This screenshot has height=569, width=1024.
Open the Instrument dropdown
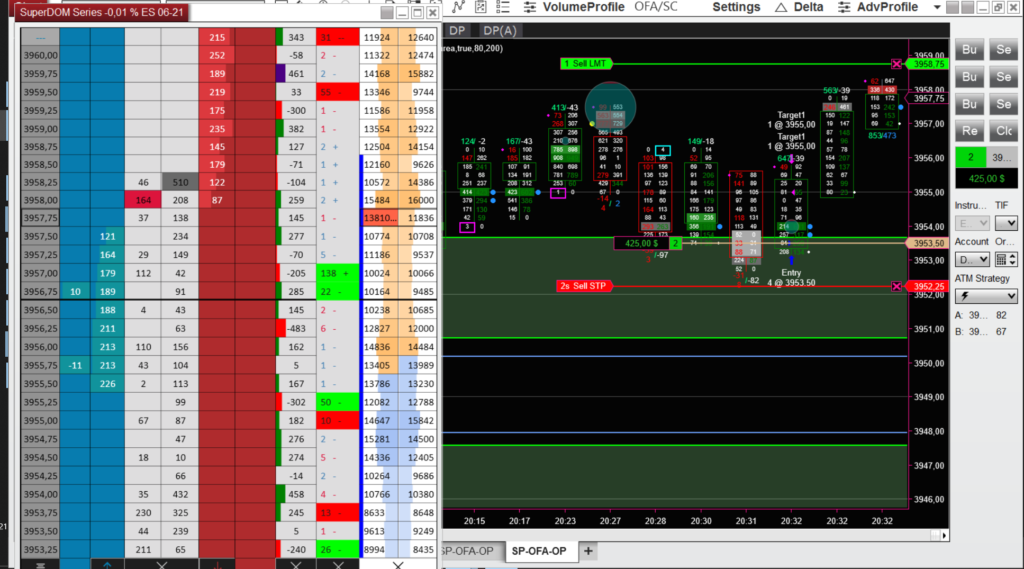(x=972, y=223)
